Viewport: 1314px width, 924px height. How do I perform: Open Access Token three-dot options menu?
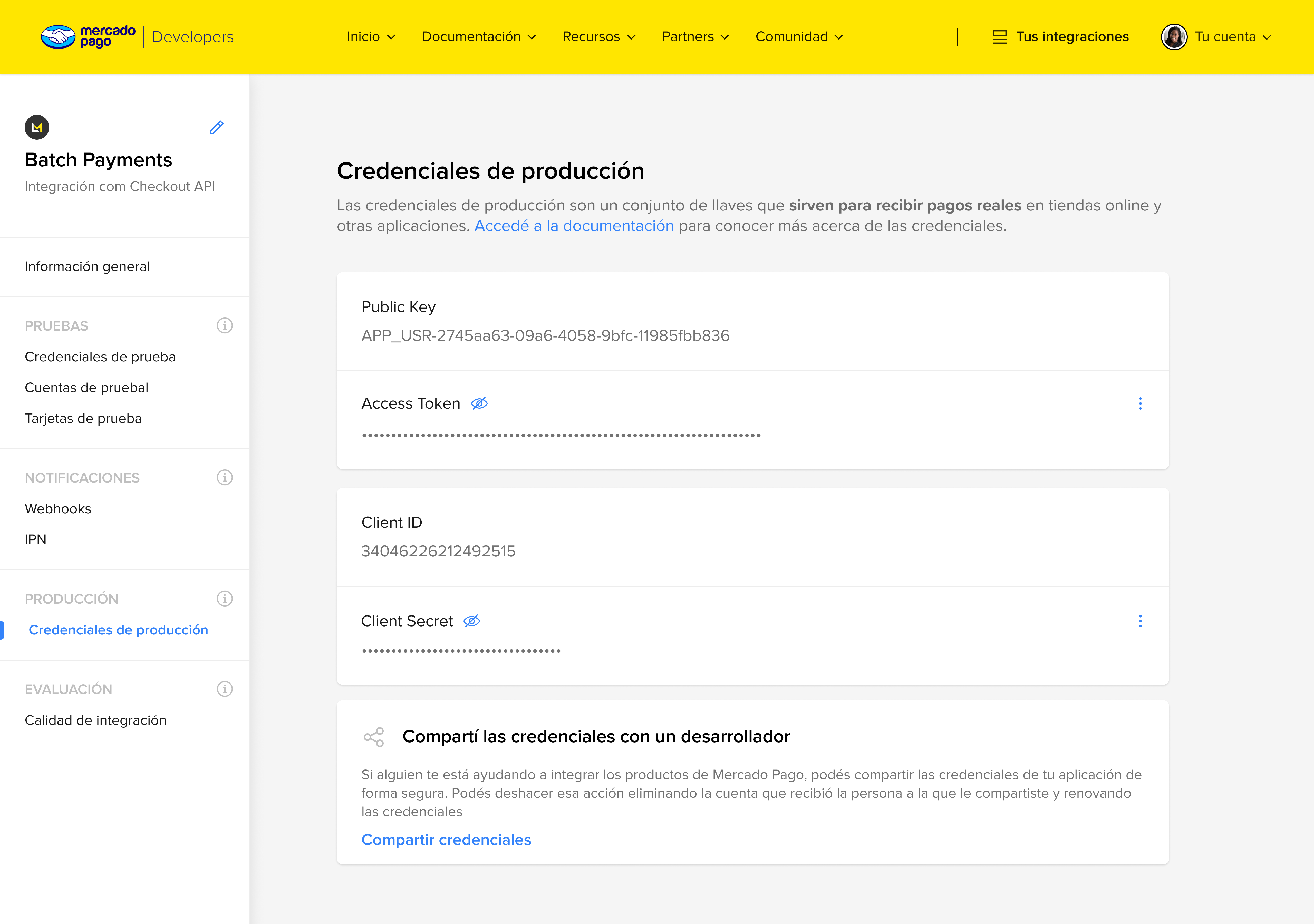point(1140,403)
